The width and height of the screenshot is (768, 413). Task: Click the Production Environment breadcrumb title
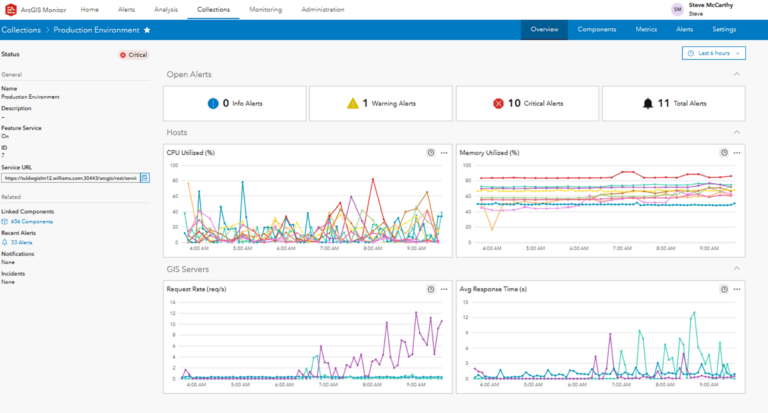[x=96, y=30]
